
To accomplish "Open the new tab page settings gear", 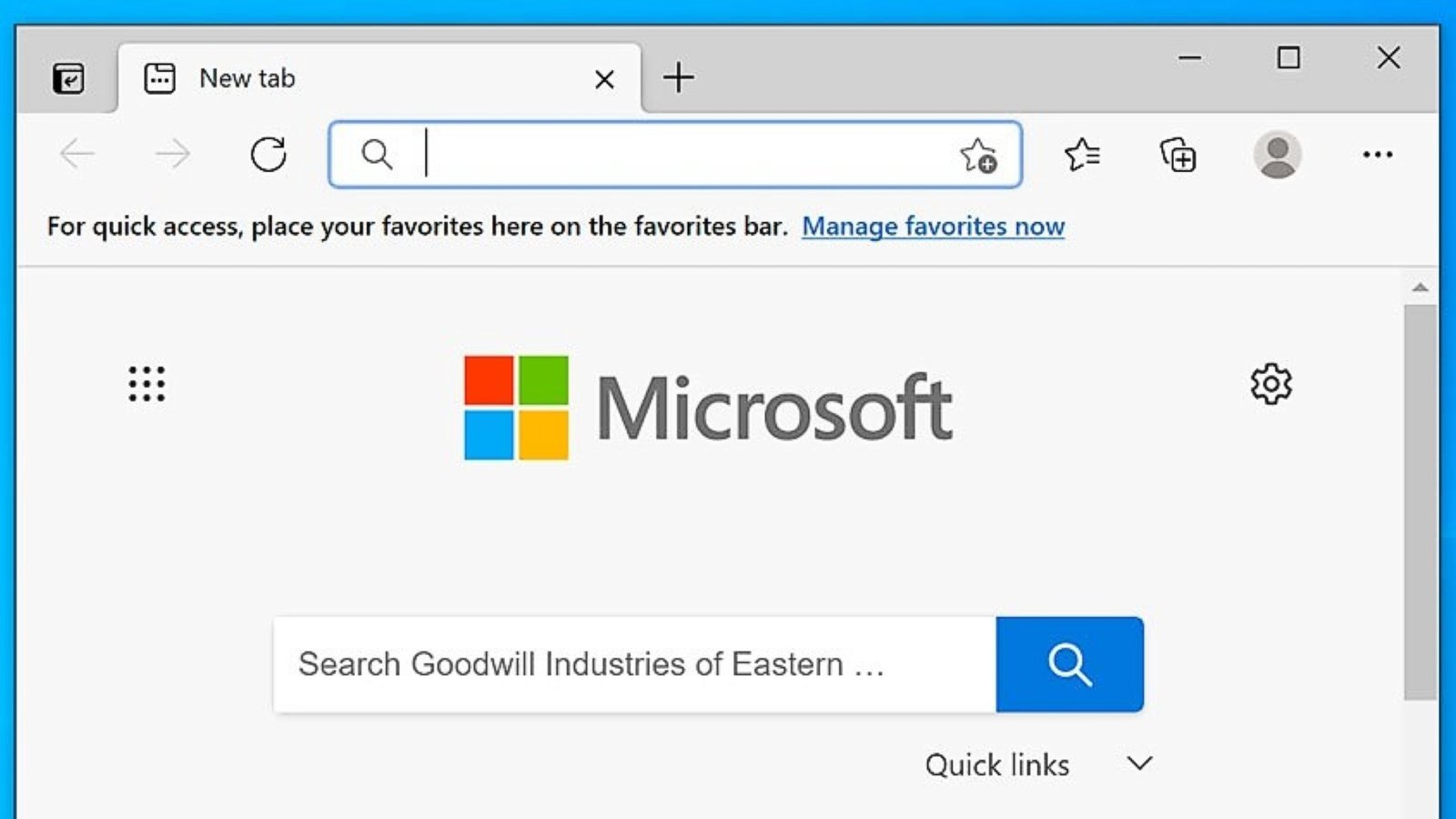I will 1270,384.
